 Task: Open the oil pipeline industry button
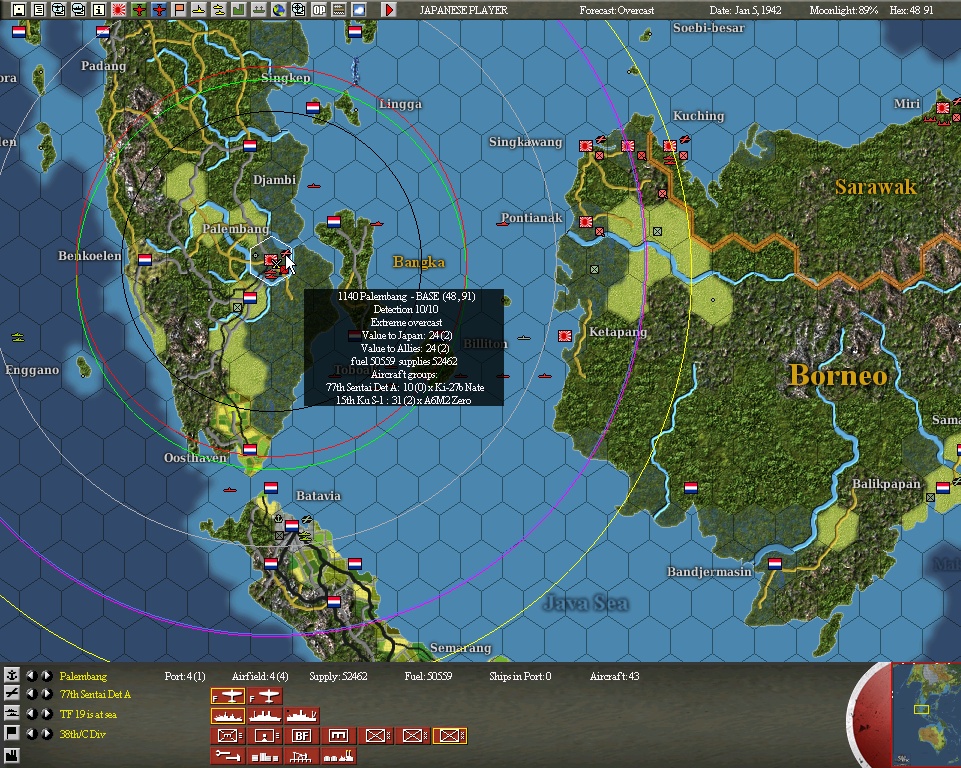227,756
